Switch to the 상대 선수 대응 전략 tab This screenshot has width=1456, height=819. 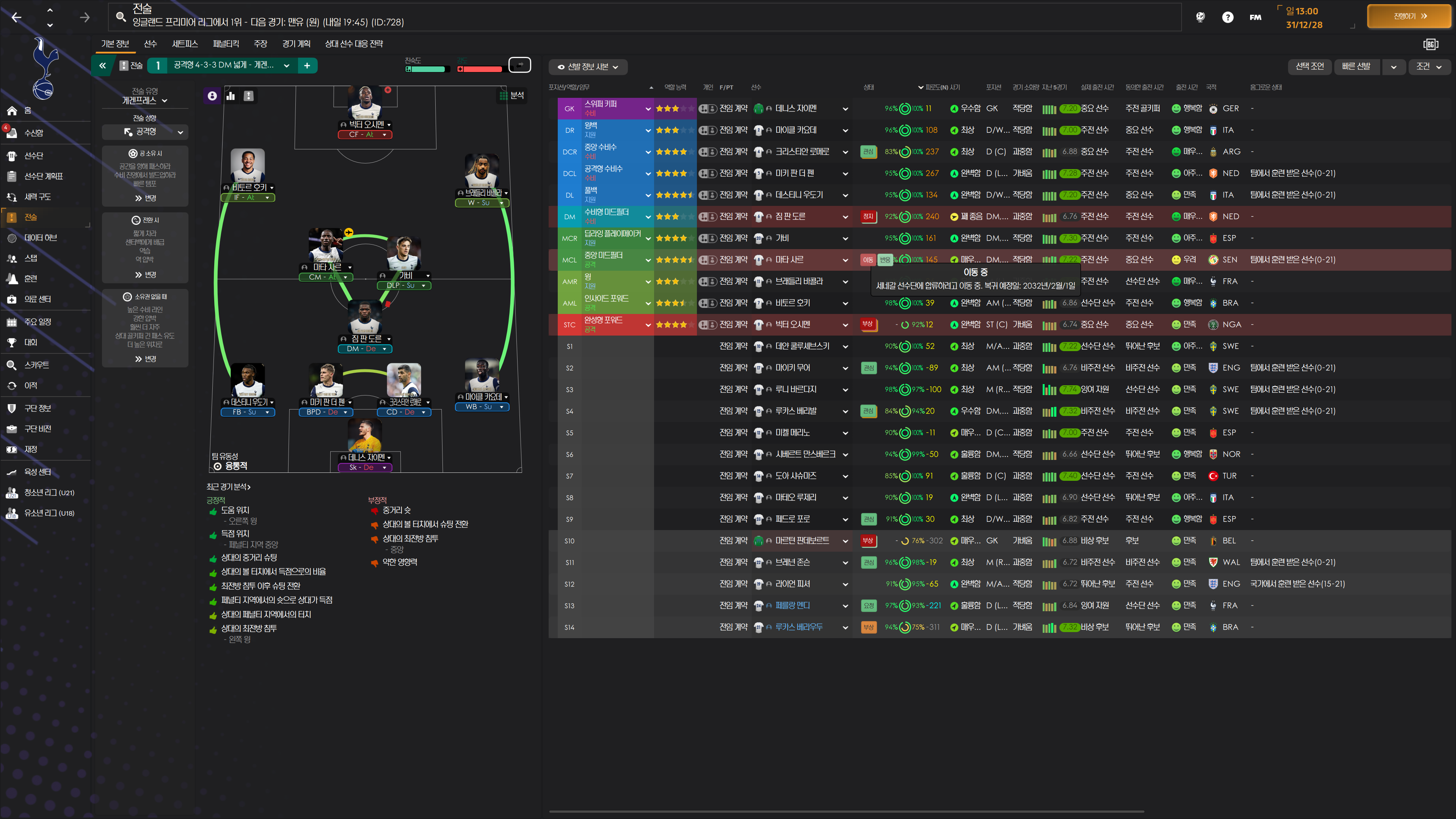[x=354, y=44]
